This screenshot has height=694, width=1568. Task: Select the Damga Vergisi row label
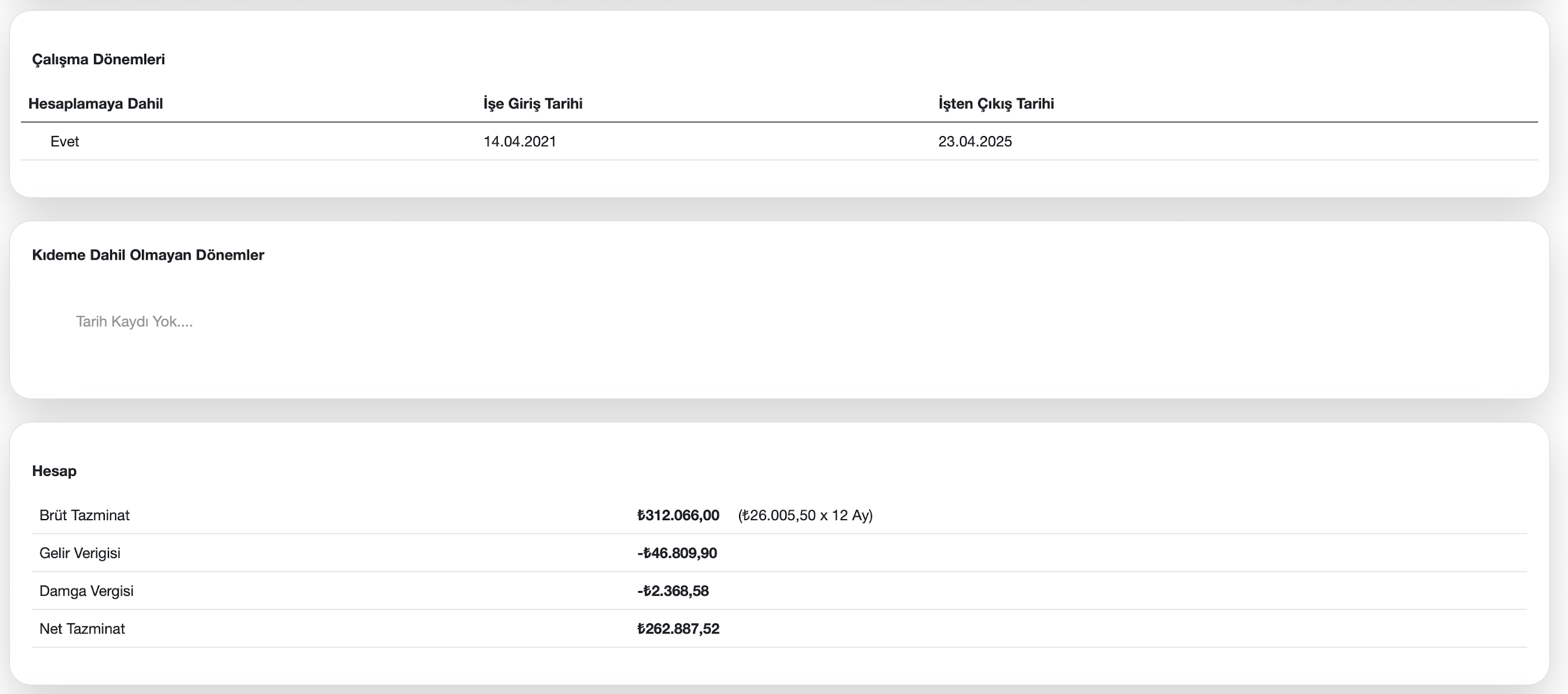click(x=86, y=590)
